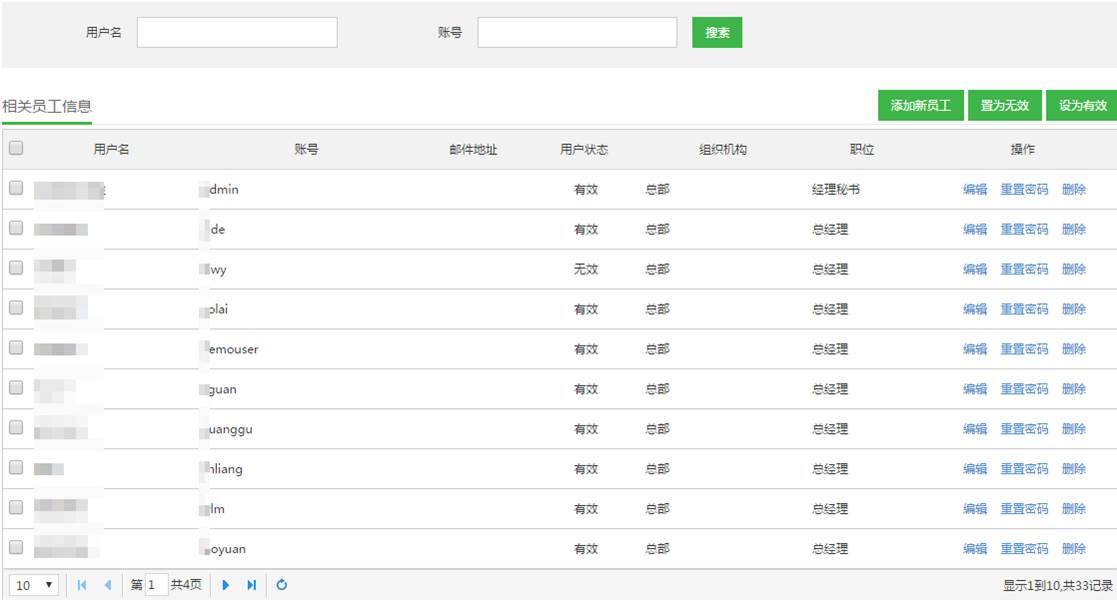Jump to the last page icon

coord(252,585)
